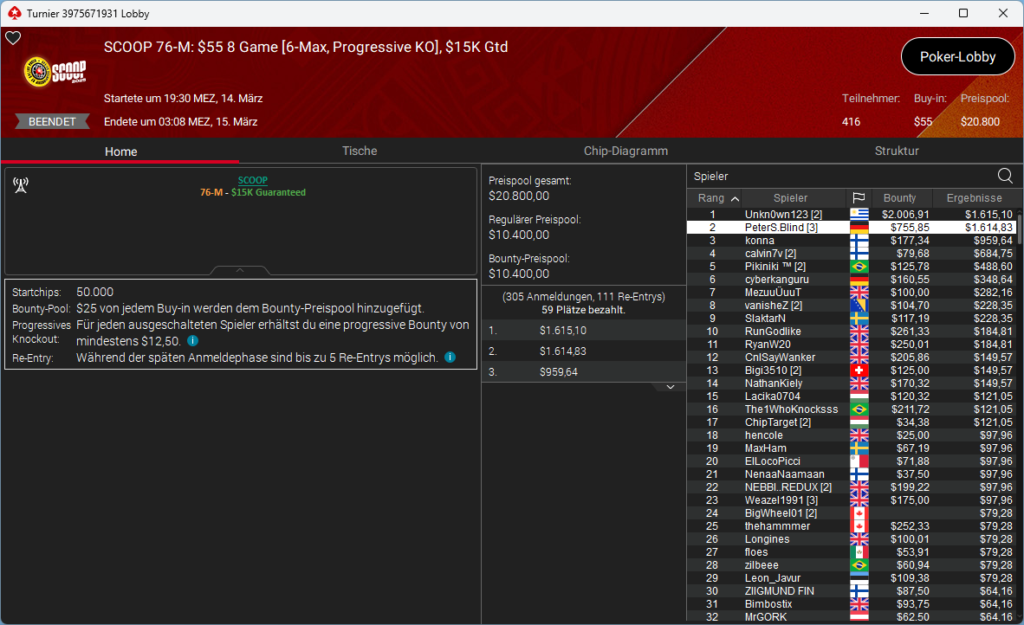Screen dimensions: 1024x625
Task: Open the player search magnifier
Action: pos(1005,176)
